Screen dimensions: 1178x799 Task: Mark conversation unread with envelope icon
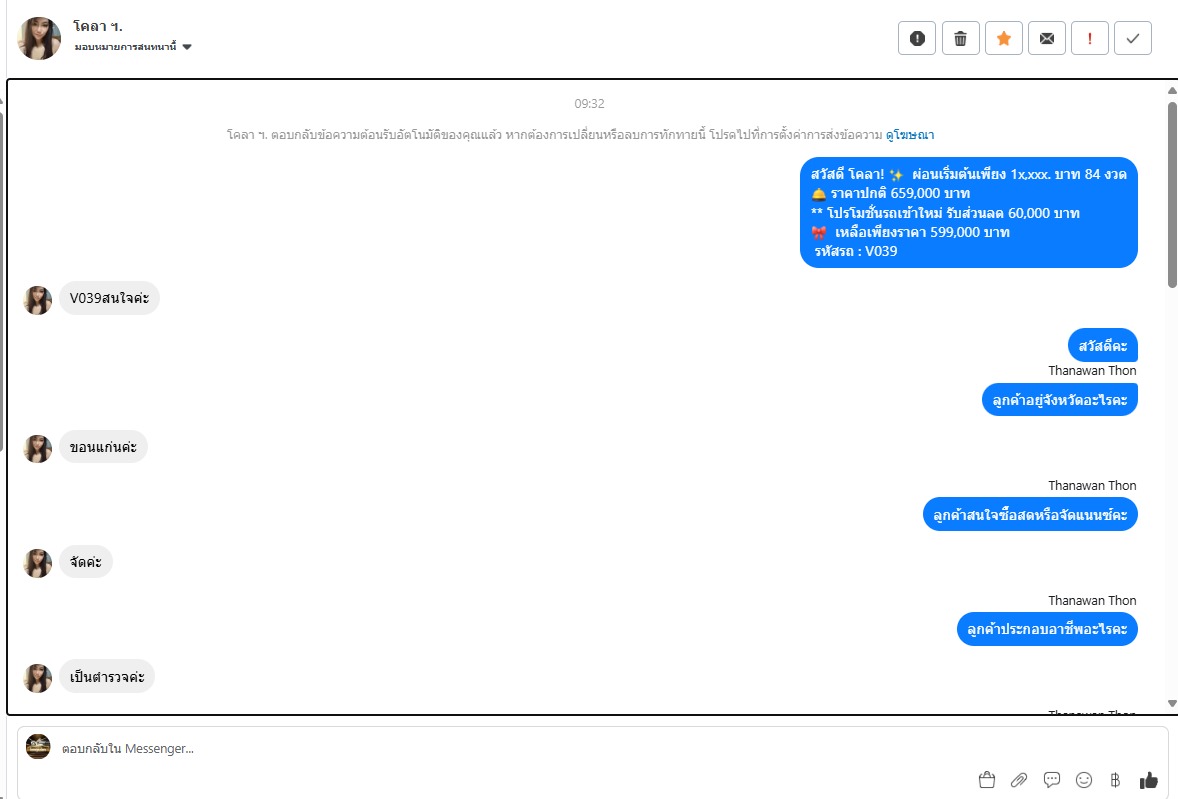pos(1047,38)
